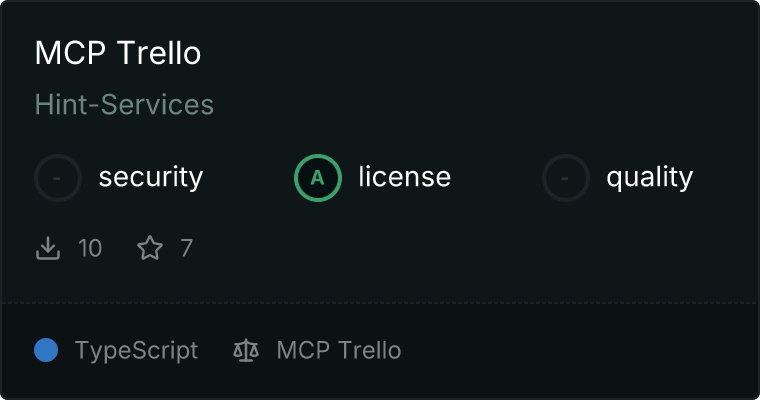Click the star count of 7
Viewport: 760px width, 400px height.
(187, 248)
